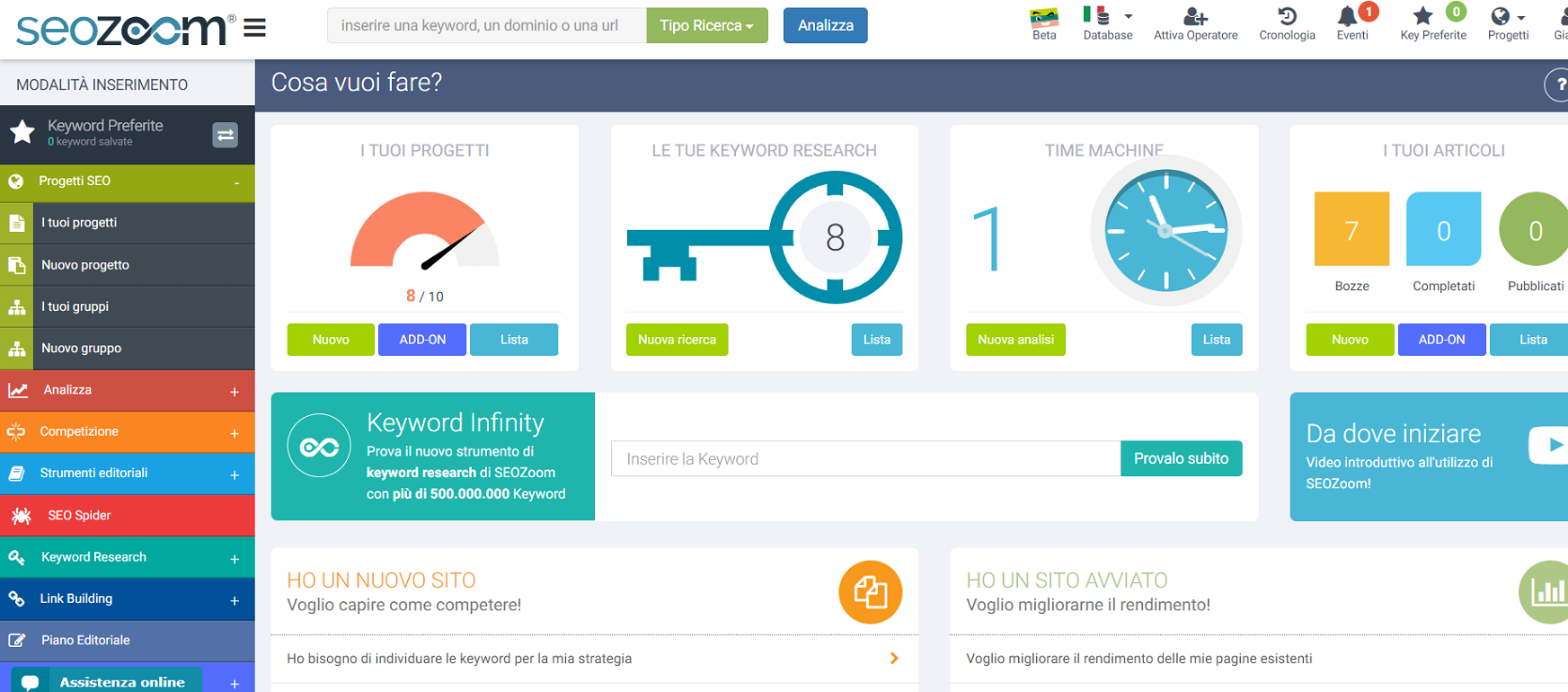Click the Analizza chart icon

click(17, 390)
